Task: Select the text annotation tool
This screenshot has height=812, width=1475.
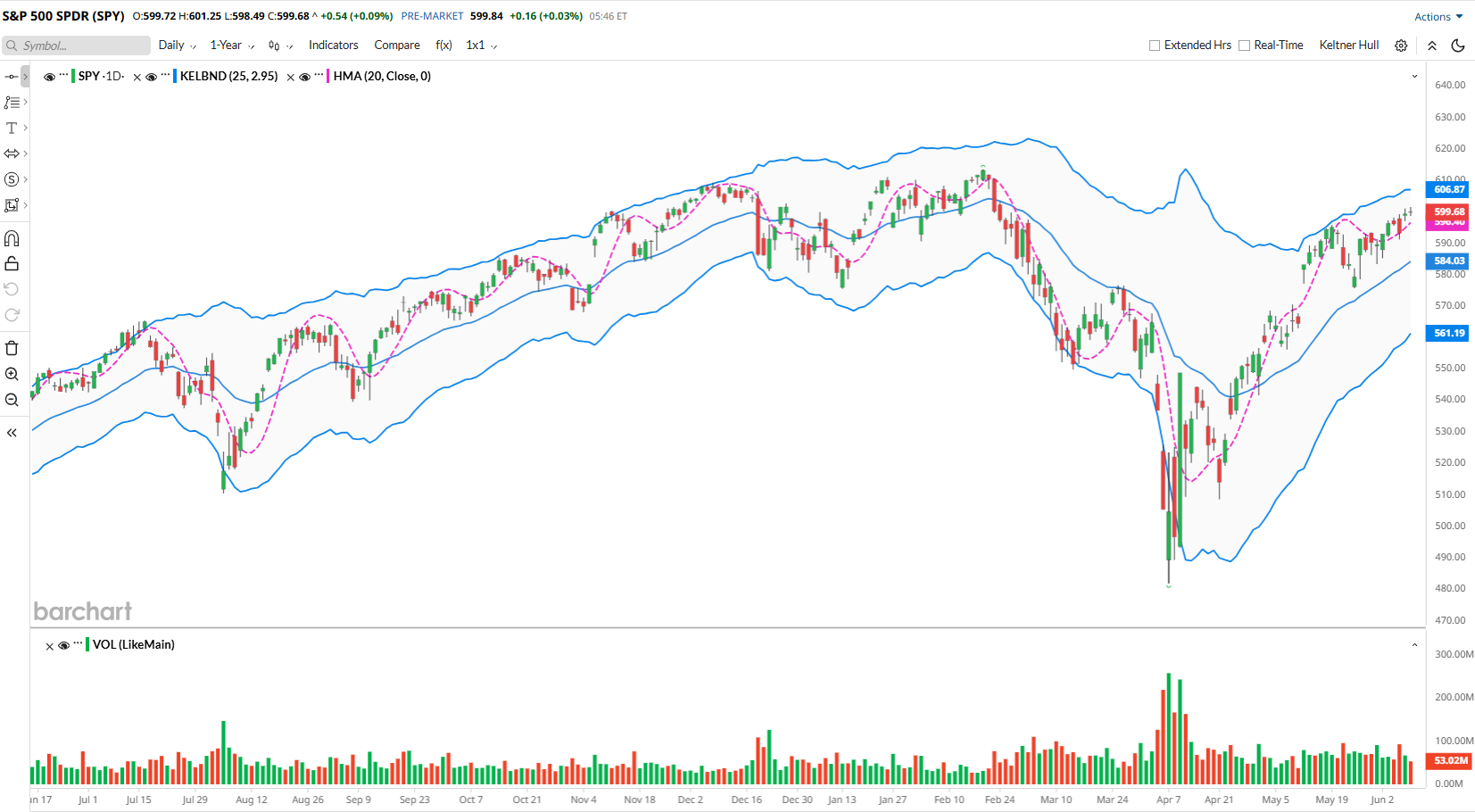Action: [x=12, y=128]
